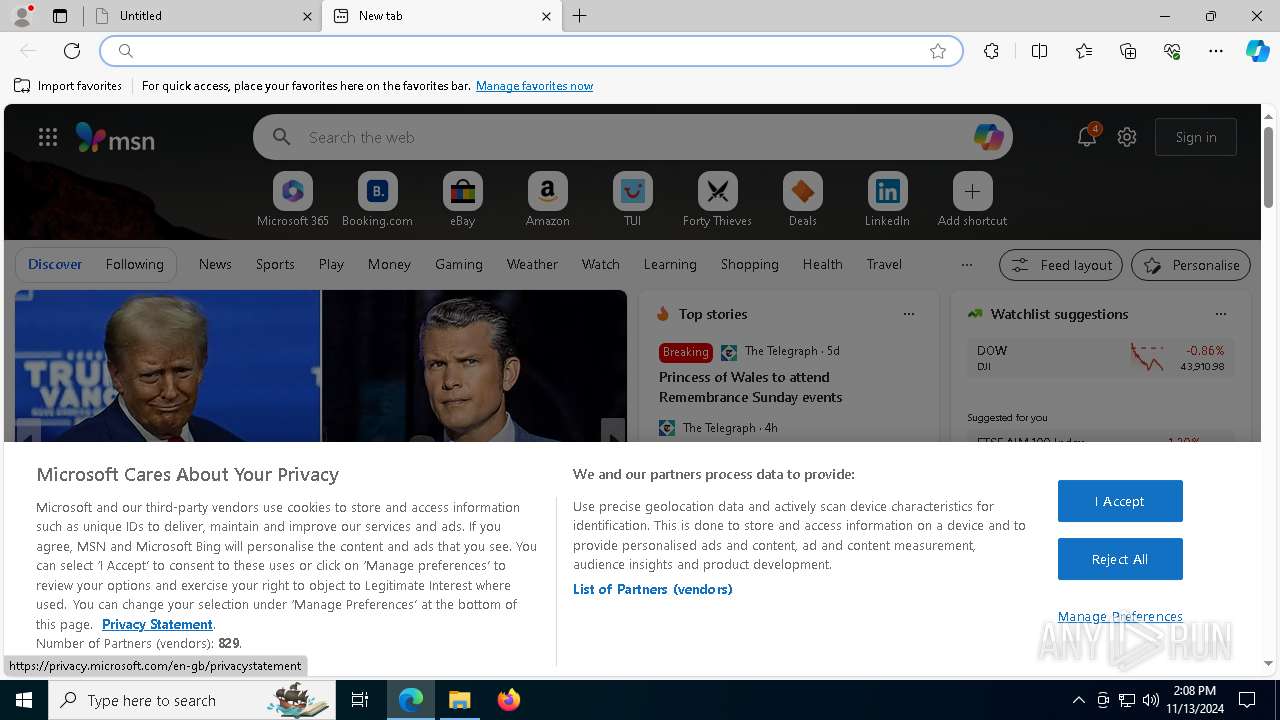
Task: Open the Travel category
Action: pyautogui.click(x=884, y=264)
